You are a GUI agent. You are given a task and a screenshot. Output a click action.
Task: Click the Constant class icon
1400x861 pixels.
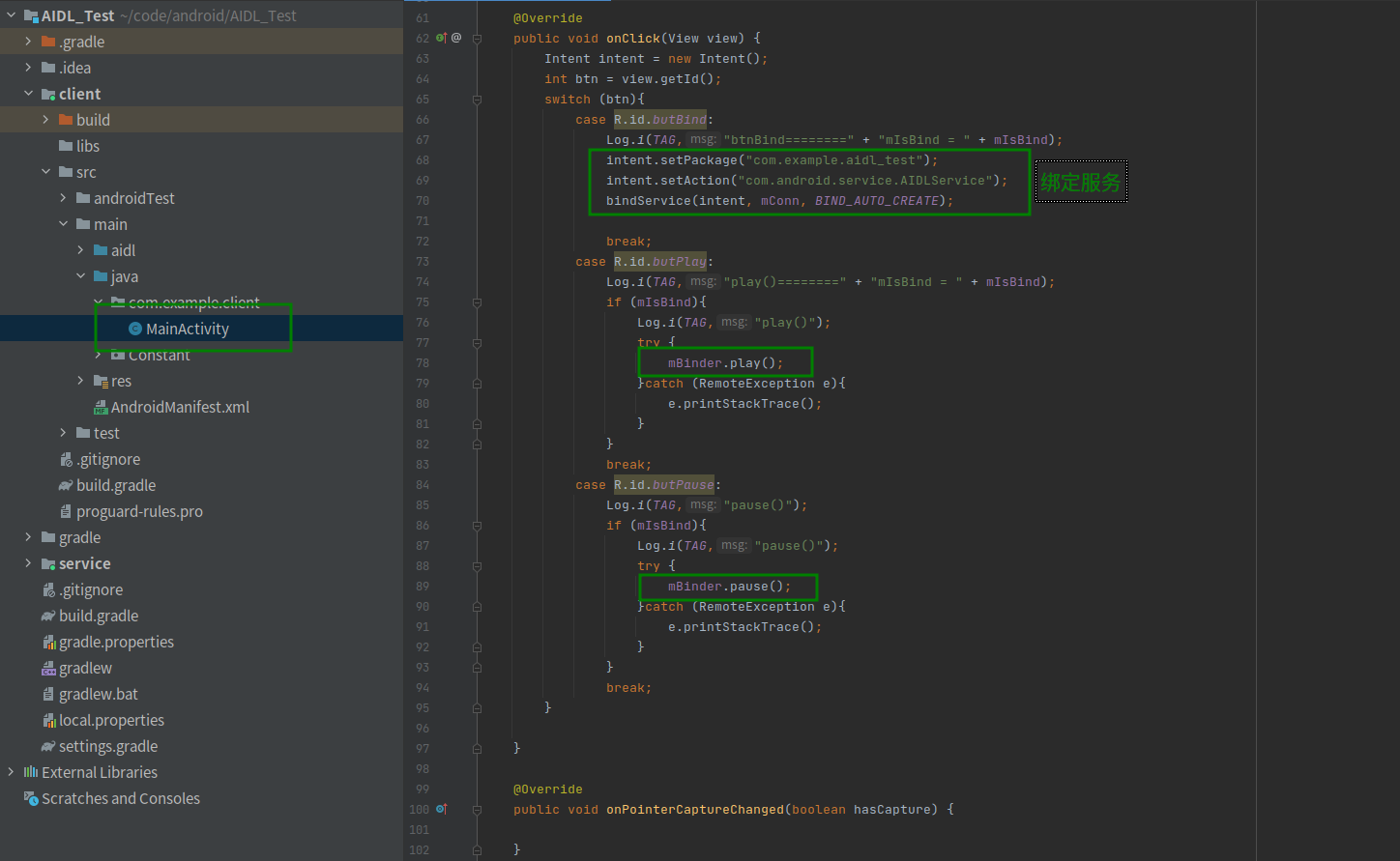pyautogui.click(x=118, y=355)
